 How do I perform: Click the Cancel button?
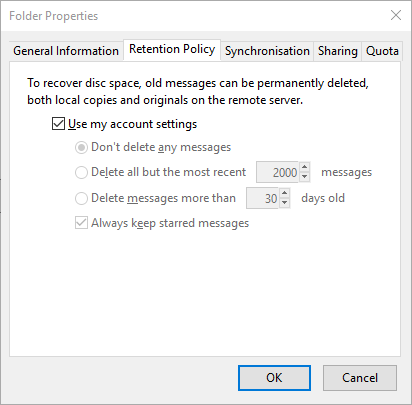pyautogui.click(x=360, y=378)
